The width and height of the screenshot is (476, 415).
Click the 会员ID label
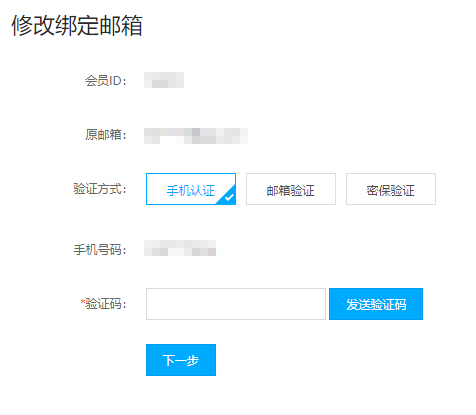pyautogui.click(x=106, y=81)
